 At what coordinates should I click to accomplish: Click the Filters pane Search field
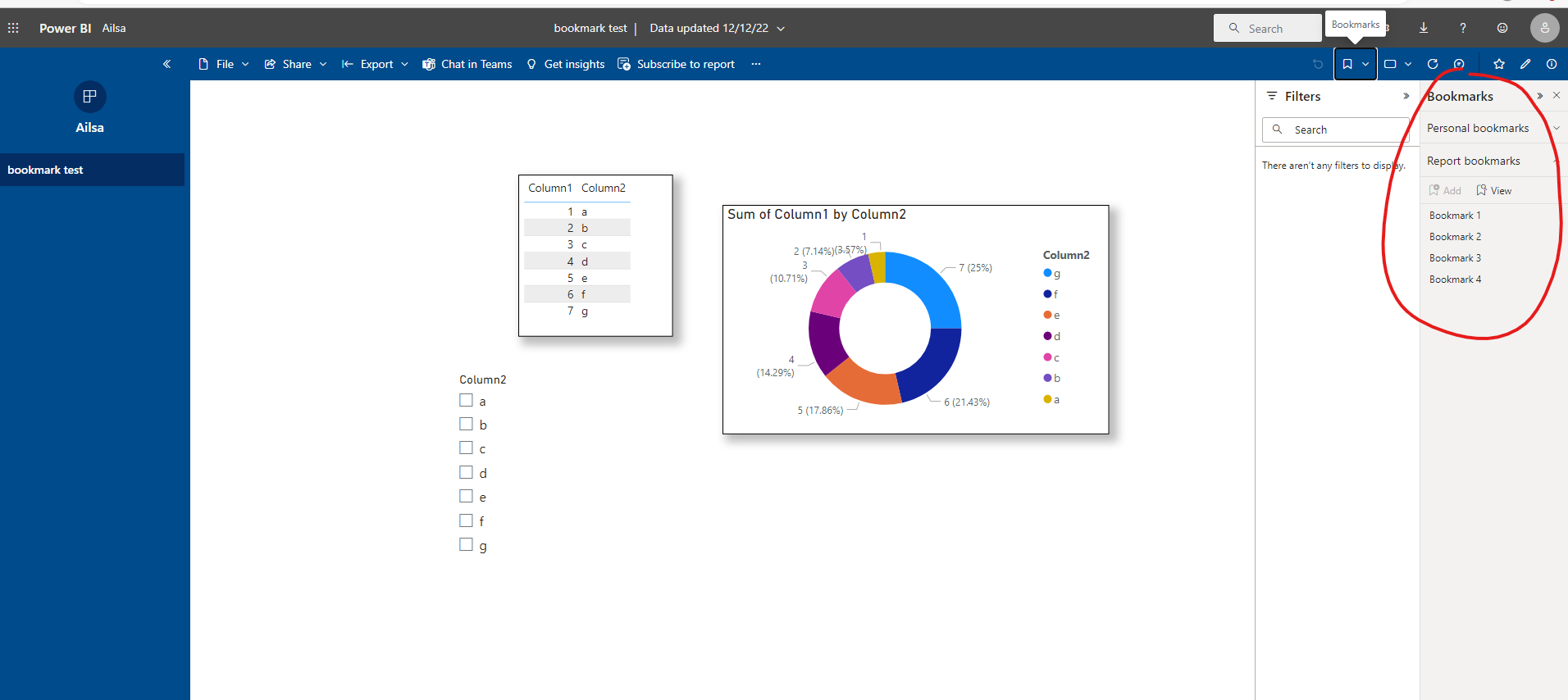(1336, 130)
